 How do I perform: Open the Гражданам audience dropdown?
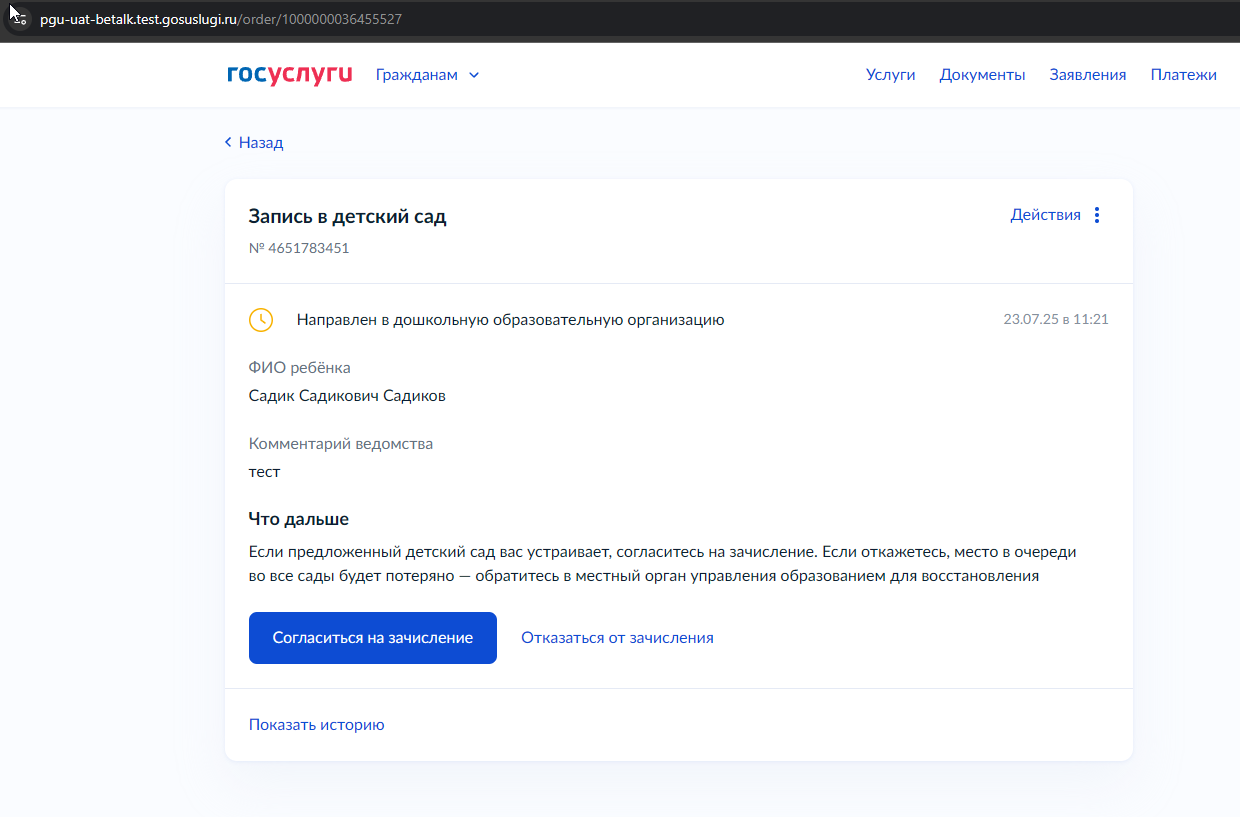pyautogui.click(x=427, y=75)
